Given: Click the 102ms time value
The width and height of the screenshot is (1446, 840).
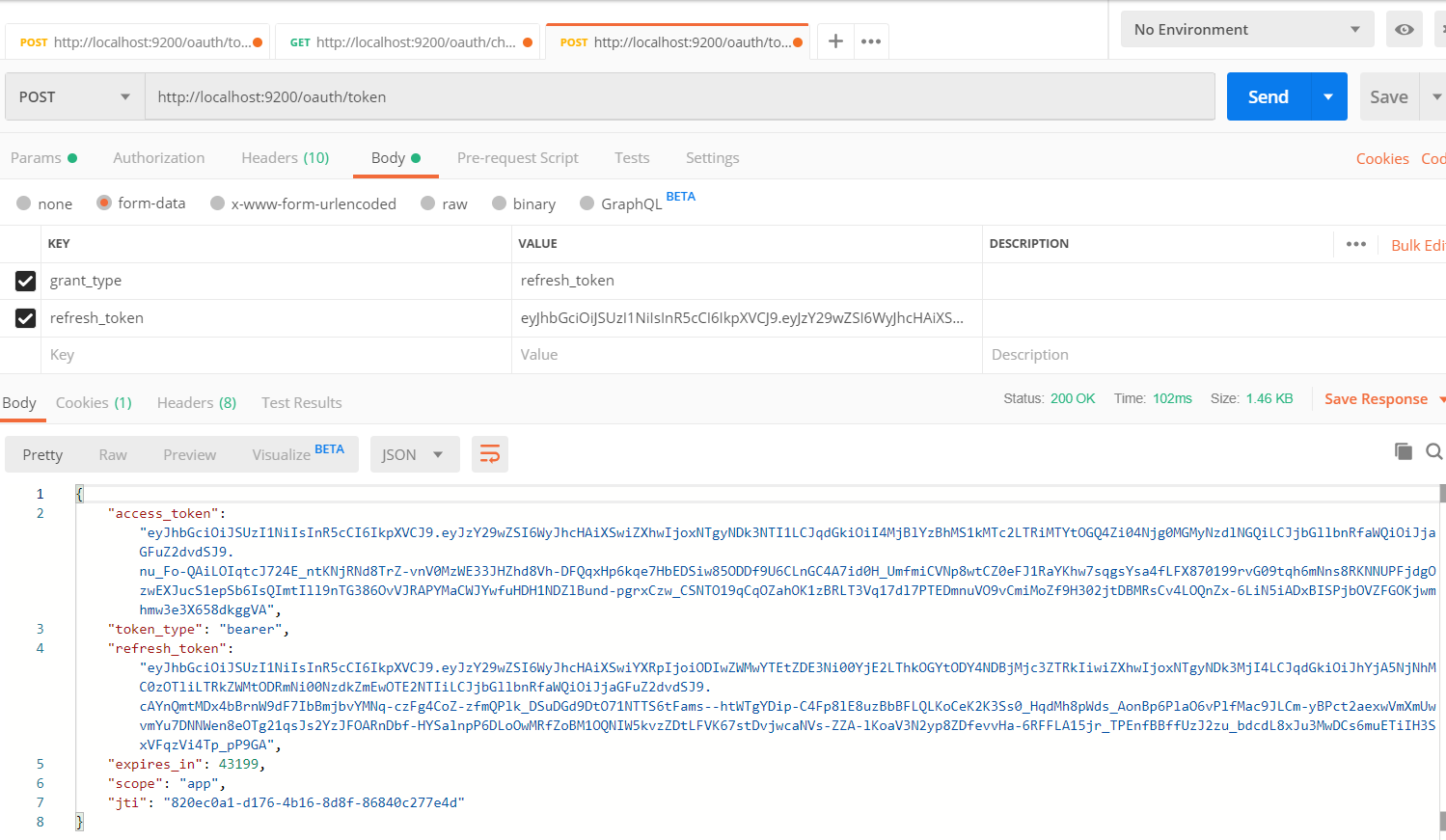Looking at the screenshot, I should click(x=1172, y=398).
